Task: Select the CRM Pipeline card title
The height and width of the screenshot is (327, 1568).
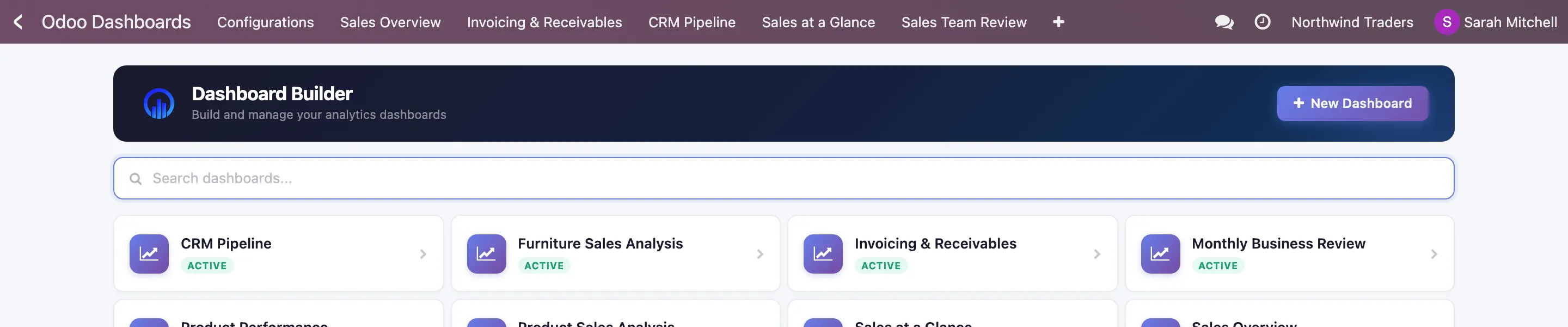Action: [x=226, y=244]
